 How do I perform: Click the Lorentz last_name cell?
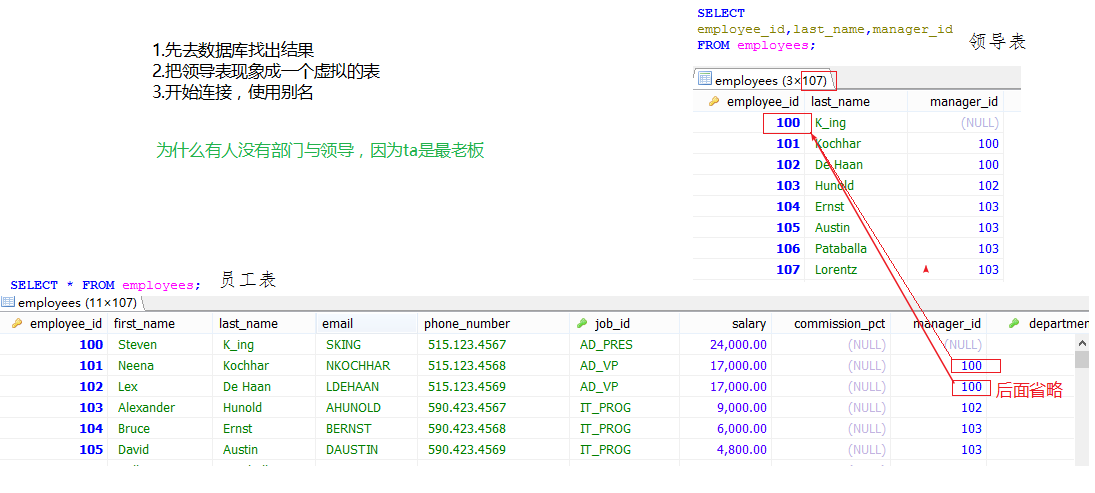(x=836, y=270)
